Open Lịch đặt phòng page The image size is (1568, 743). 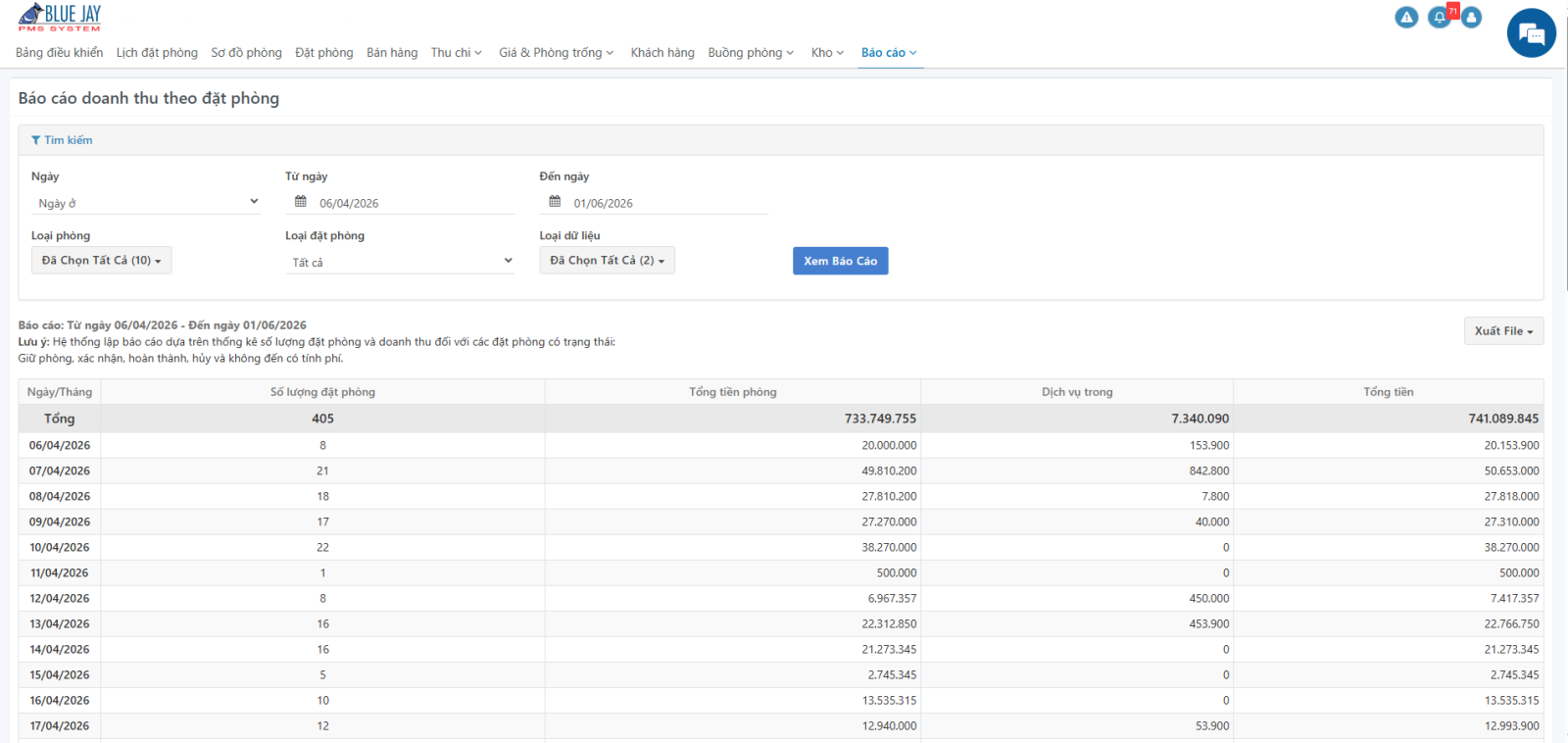click(157, 53)
